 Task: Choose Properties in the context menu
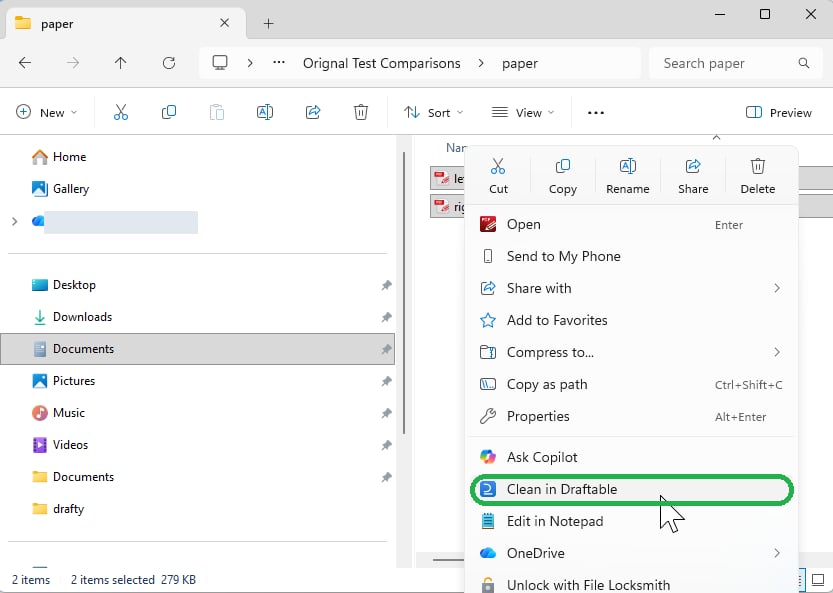[632, 416]
